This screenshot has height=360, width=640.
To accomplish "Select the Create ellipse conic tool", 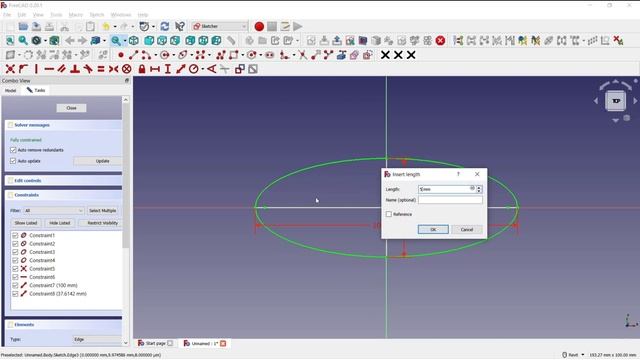I will (182, 55).
